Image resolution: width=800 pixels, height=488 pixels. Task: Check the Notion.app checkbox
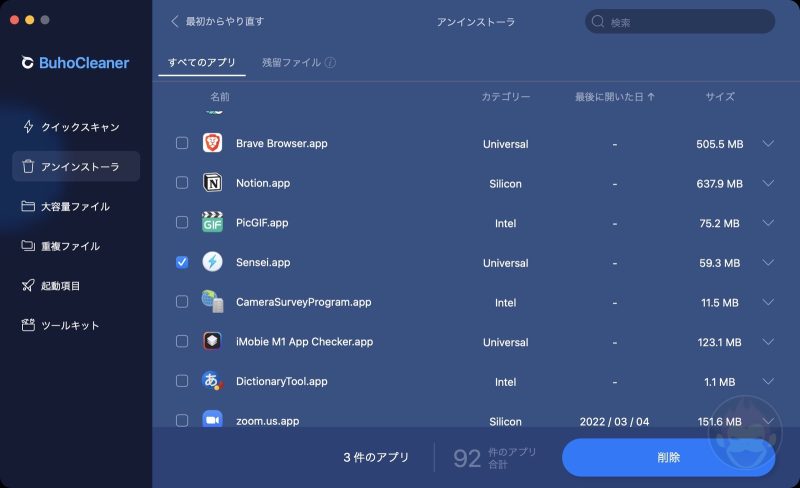[x=182, y=183]
